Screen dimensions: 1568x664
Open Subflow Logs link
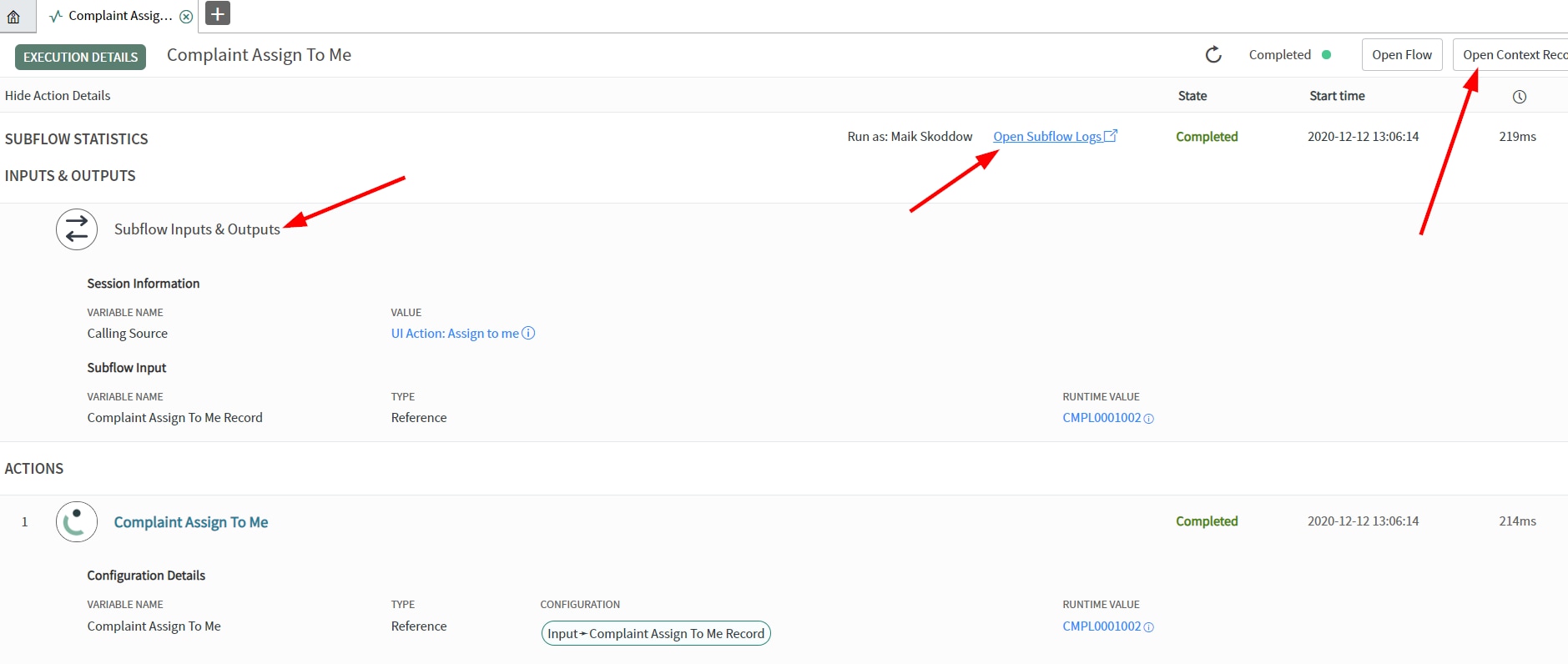click(x=1047, y=137)
